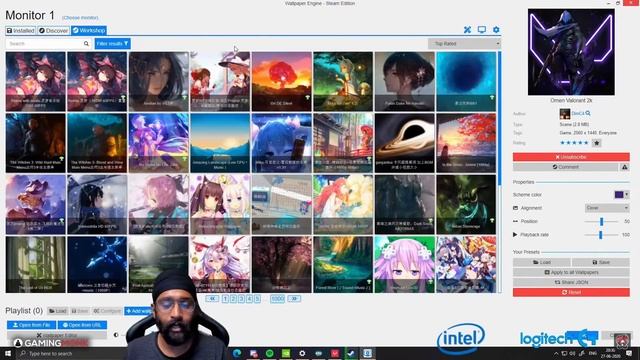Viewport: 640px width, 360px height.
Task: Expand the Alignment dropdown
Action: pyautogui.click(x=607, y=208)
